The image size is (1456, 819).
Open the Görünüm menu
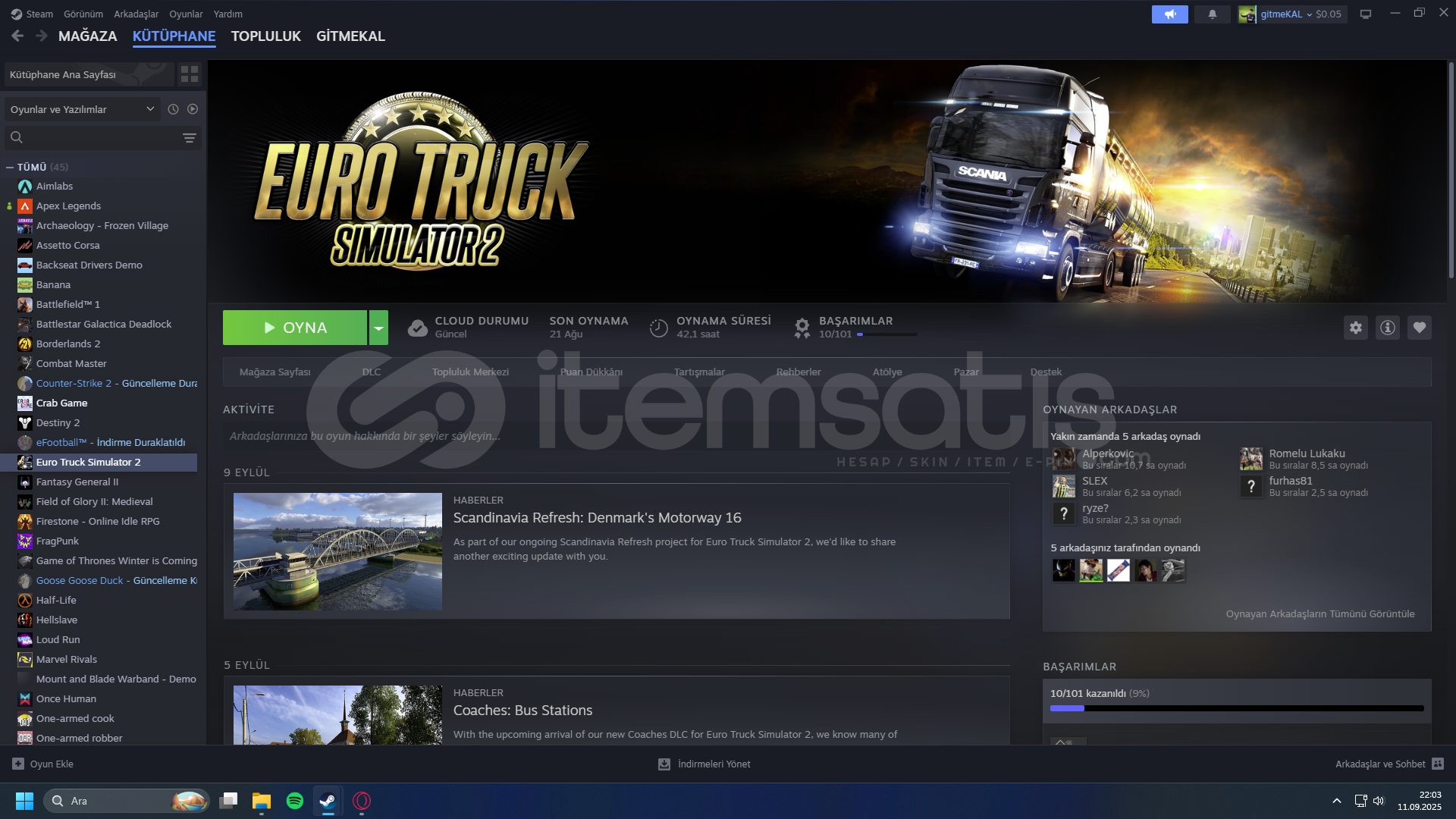click(x=83, y=14)
